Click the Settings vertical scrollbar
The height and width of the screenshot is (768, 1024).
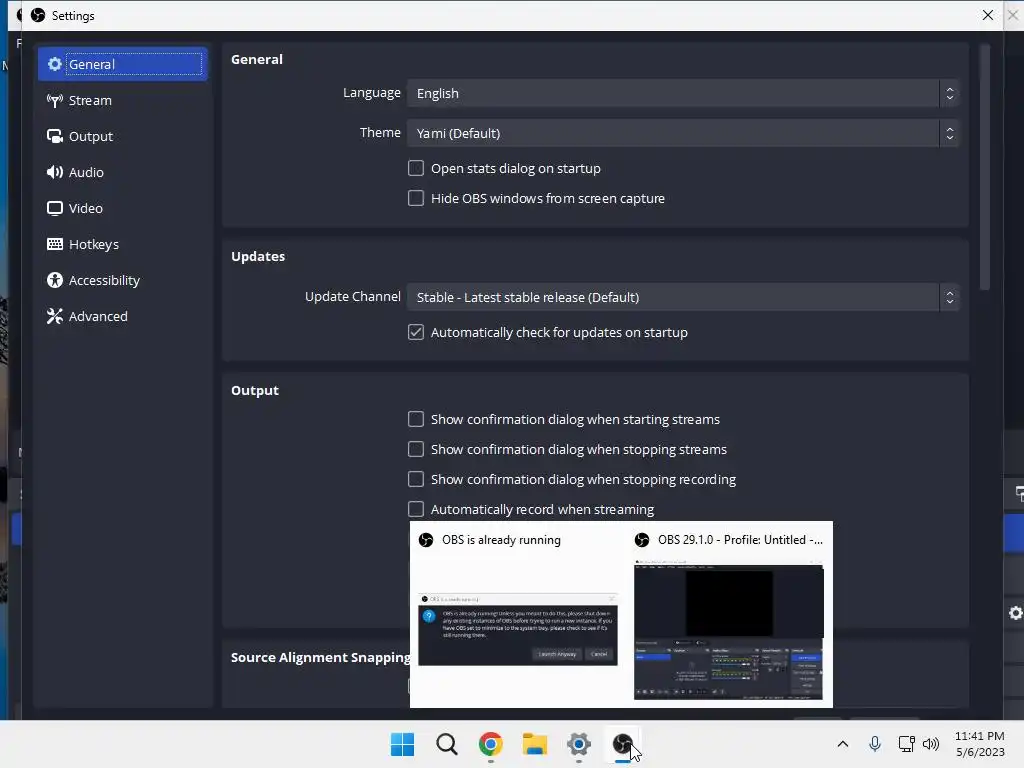point(985,167)
